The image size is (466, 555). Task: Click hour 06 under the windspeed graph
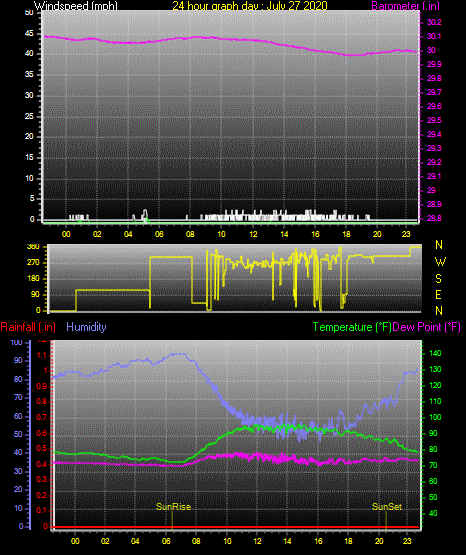coord(159,234)
